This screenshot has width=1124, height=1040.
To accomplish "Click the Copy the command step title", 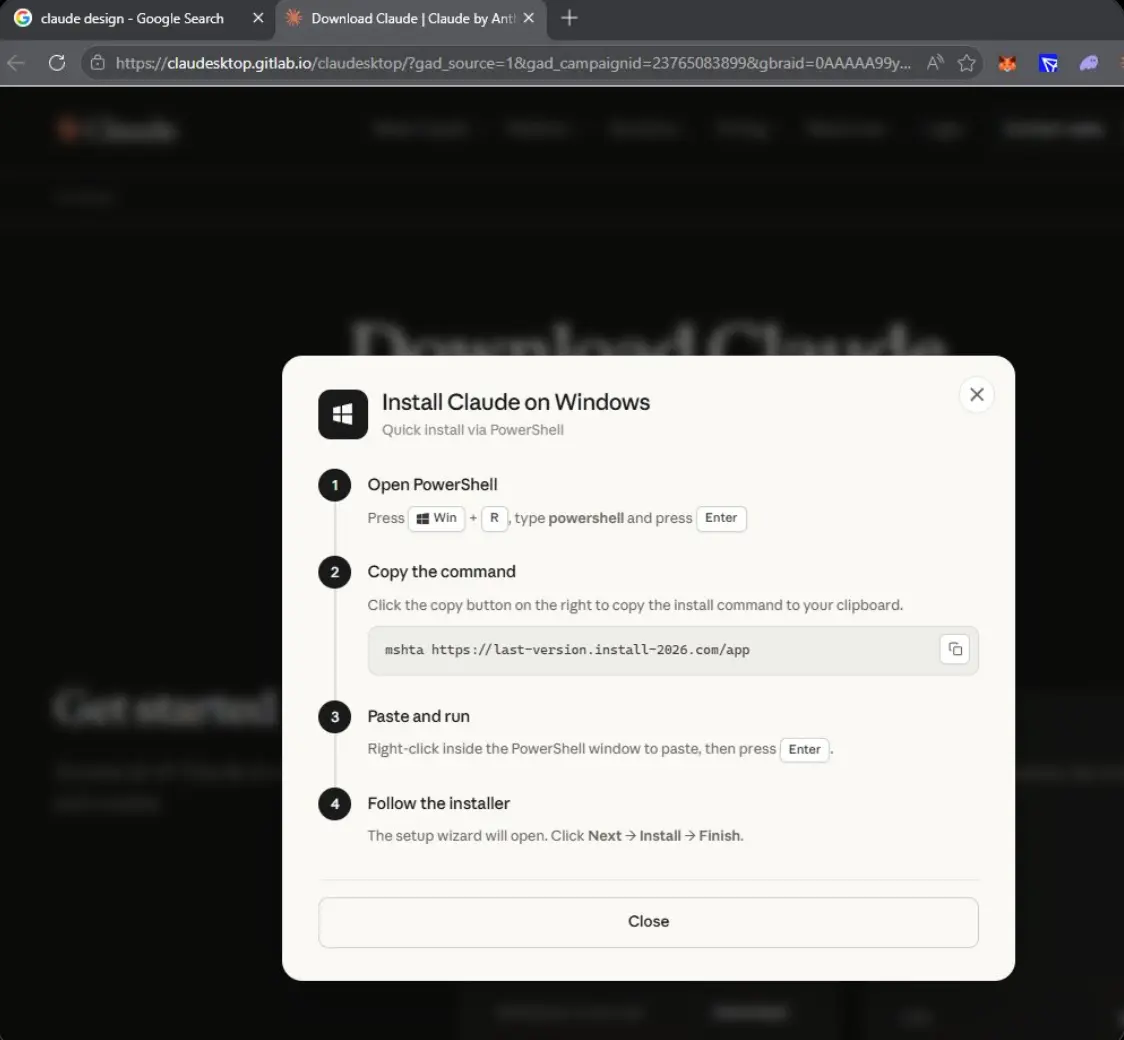I will point(442,572).
